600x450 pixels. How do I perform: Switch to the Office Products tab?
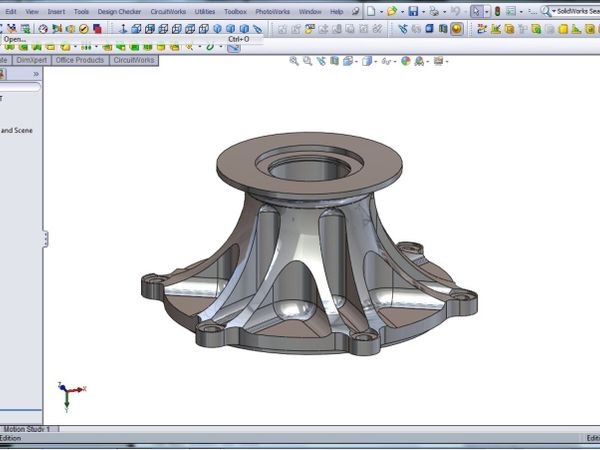[x=80, y=60]
